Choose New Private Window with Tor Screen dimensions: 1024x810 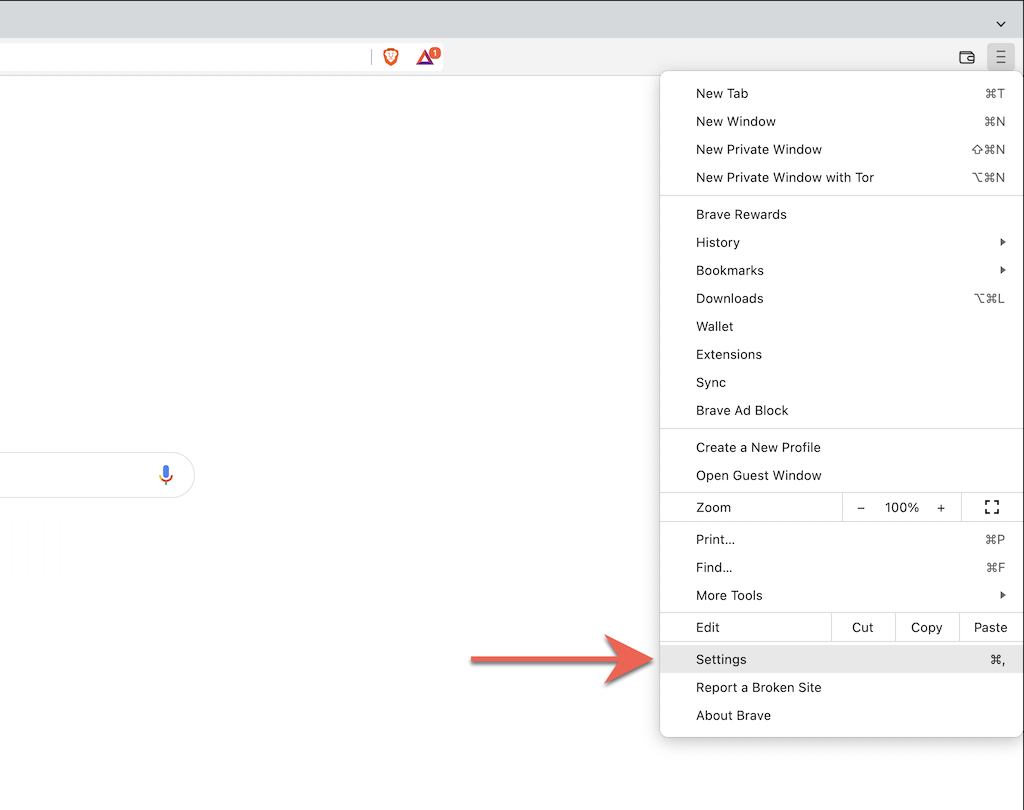[785, 178]
